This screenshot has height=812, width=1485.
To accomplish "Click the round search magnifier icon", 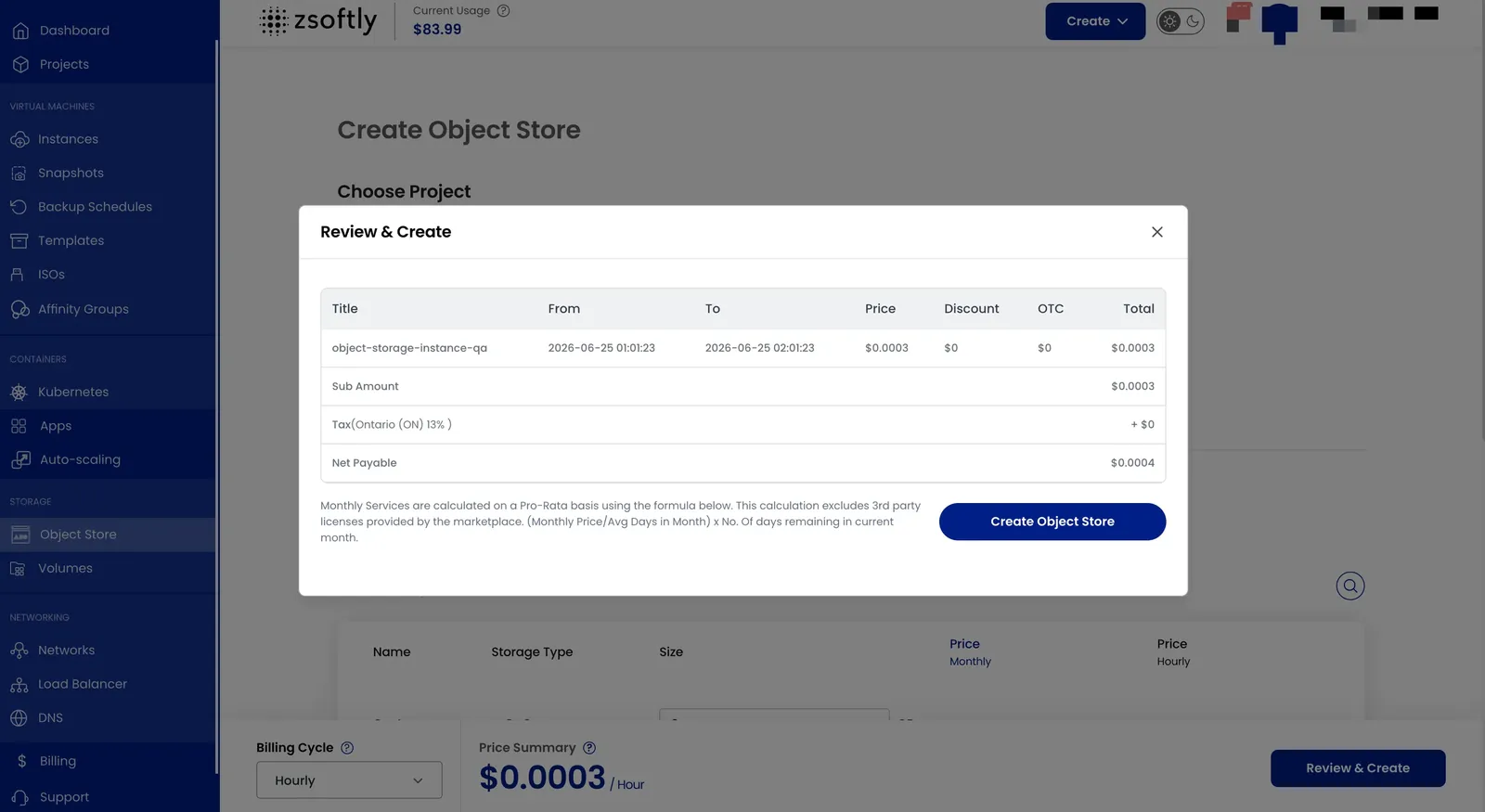I will [1350, 586].
